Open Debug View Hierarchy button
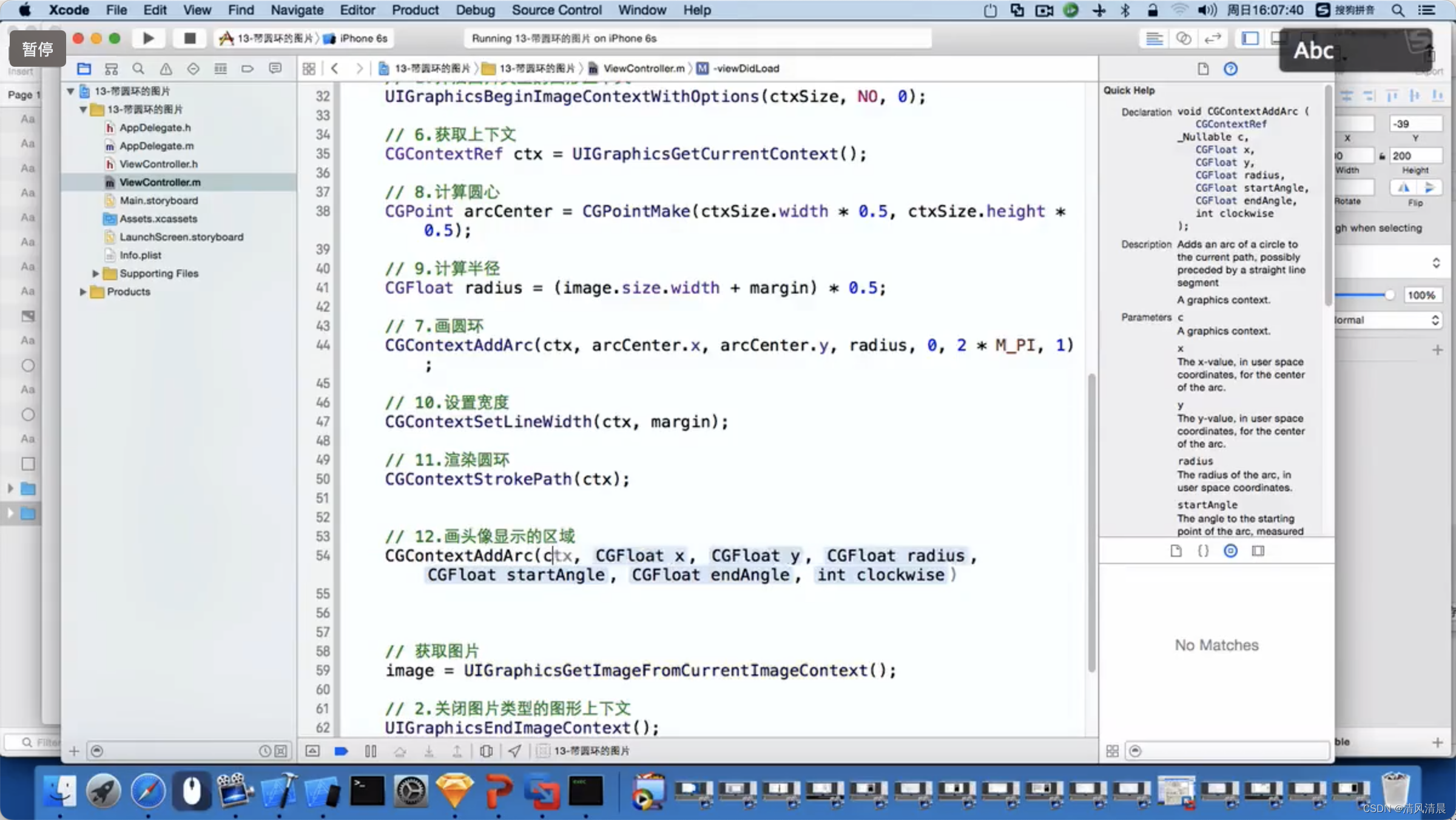Viewport: 1456px width, 820px height. [486, 751]
